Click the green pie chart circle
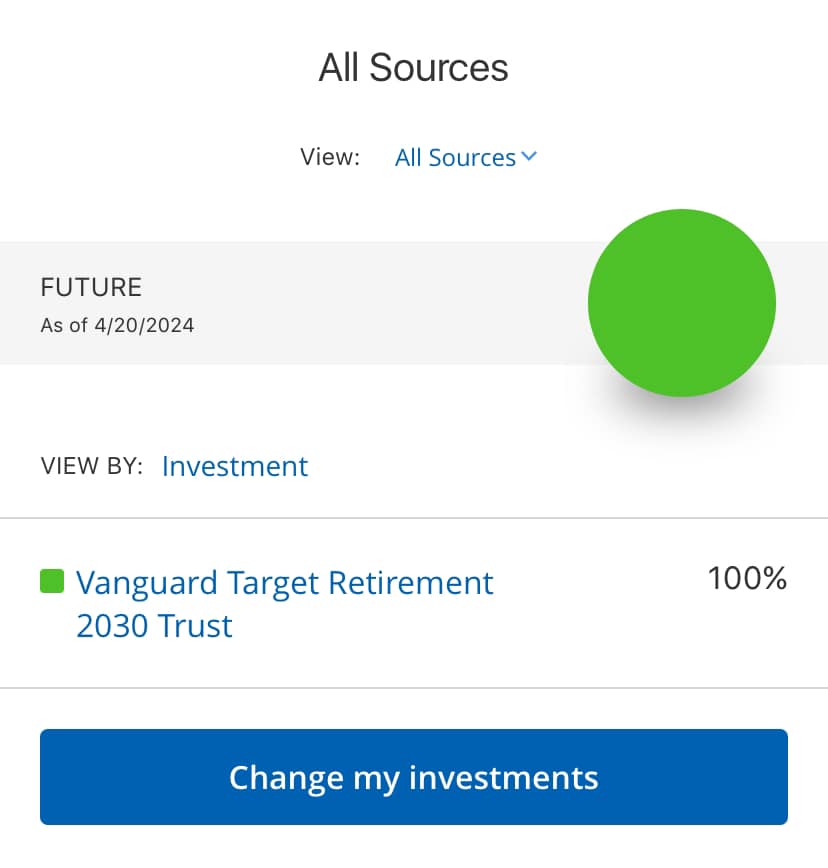This screenshot has height=868, width=828. pyautogui.click(x=682, y=303)
